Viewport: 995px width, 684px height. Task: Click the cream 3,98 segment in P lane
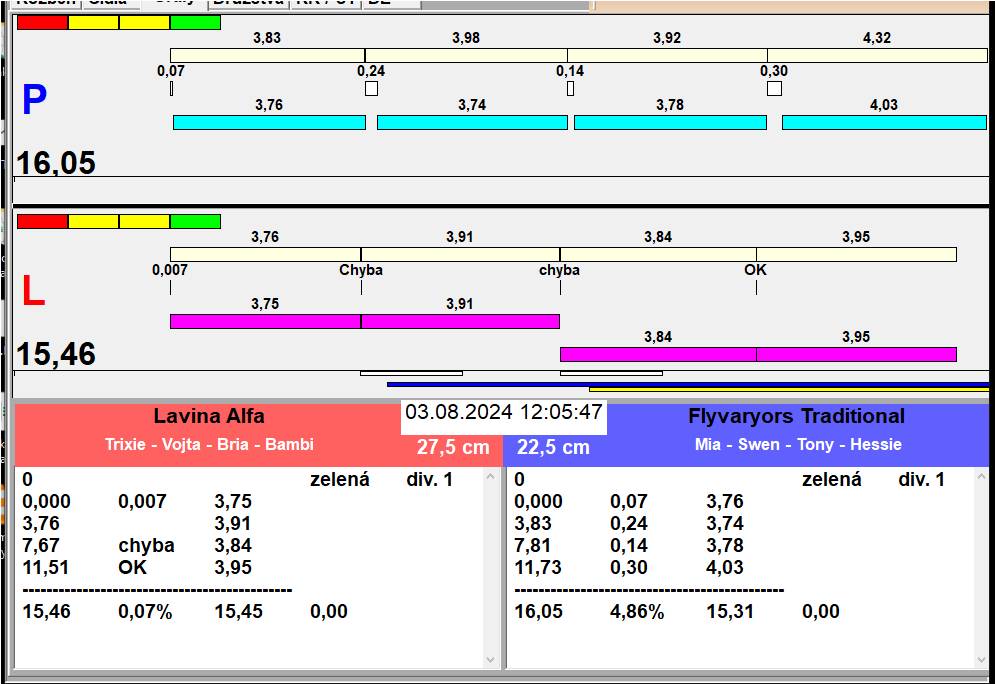(466, 55)
